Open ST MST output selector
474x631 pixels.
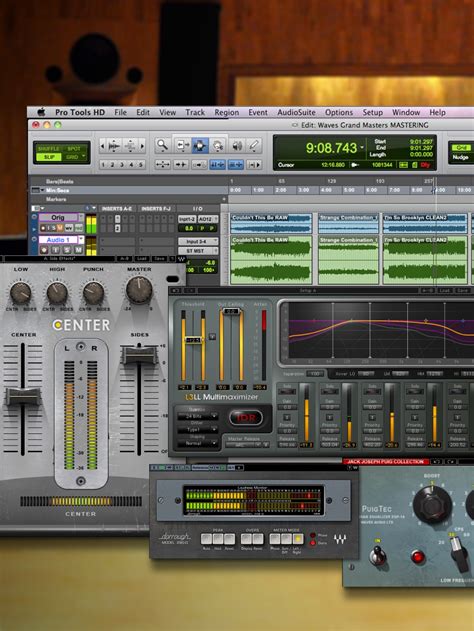click(198, 251)
